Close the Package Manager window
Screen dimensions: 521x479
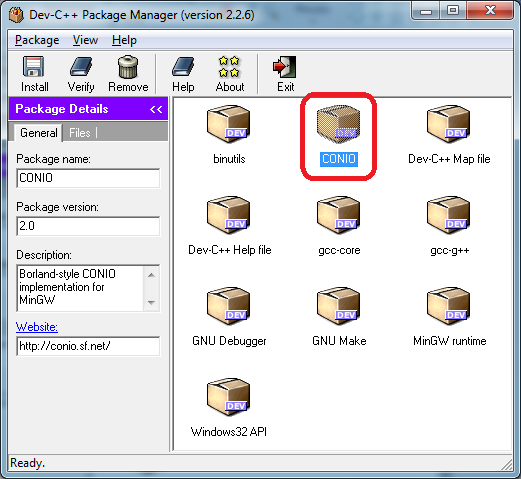[x=490, y=11]
